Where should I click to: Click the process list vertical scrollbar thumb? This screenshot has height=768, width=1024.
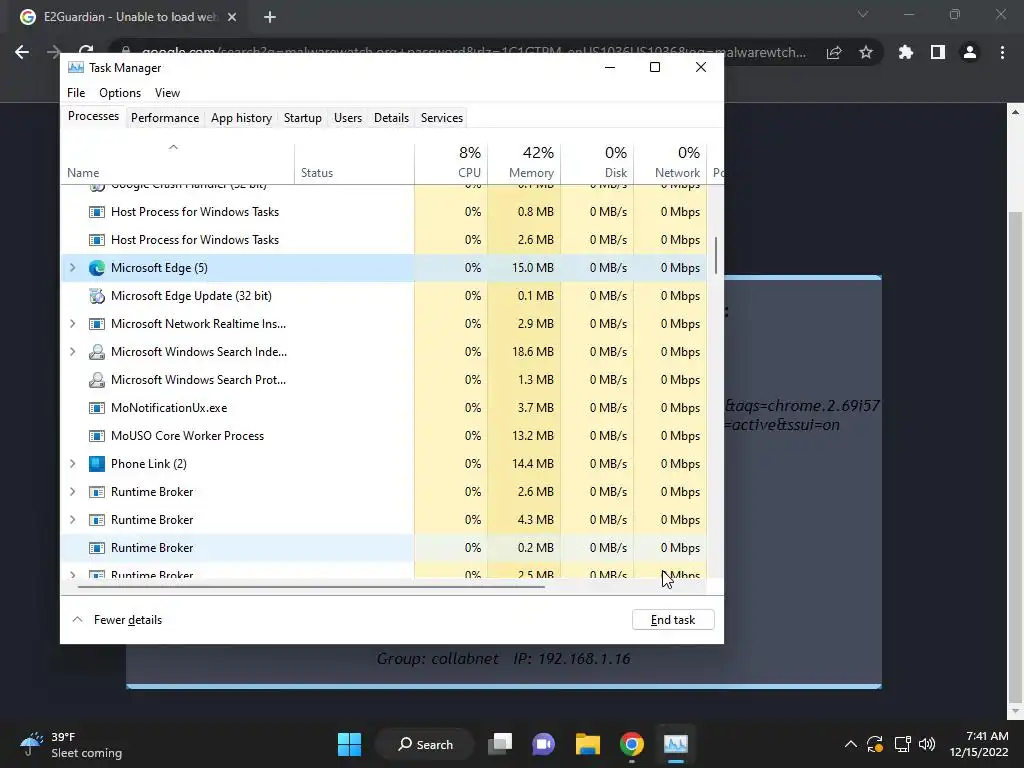pos(716,255)
